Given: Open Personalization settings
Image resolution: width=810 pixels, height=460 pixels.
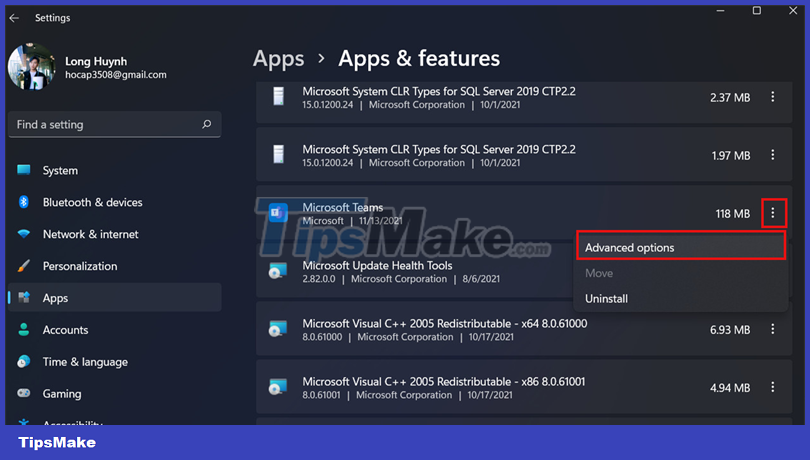Looking at the screenshot, I should click(115, 266).
